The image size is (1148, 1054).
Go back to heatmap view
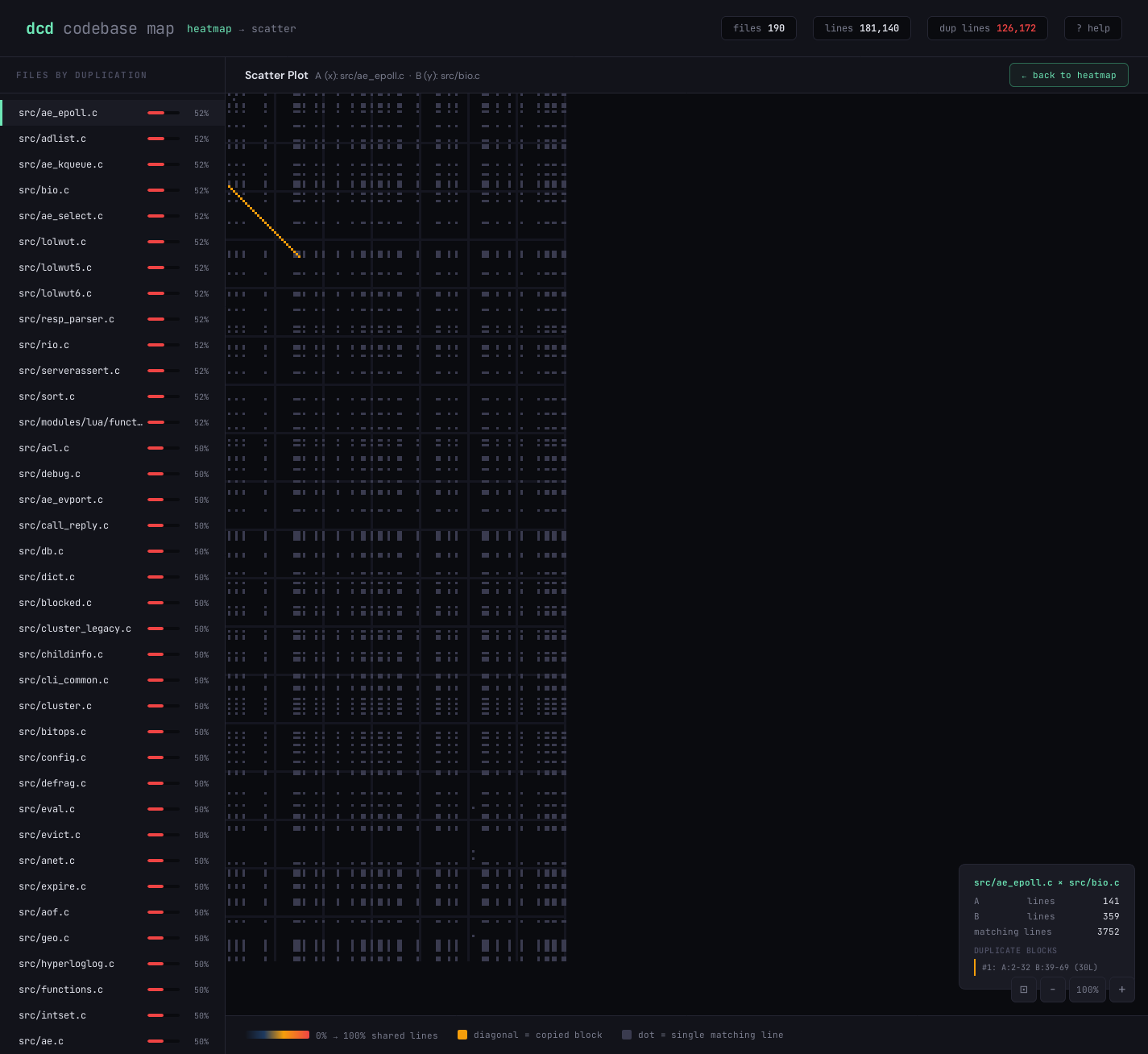click(x=1069, y=75)
